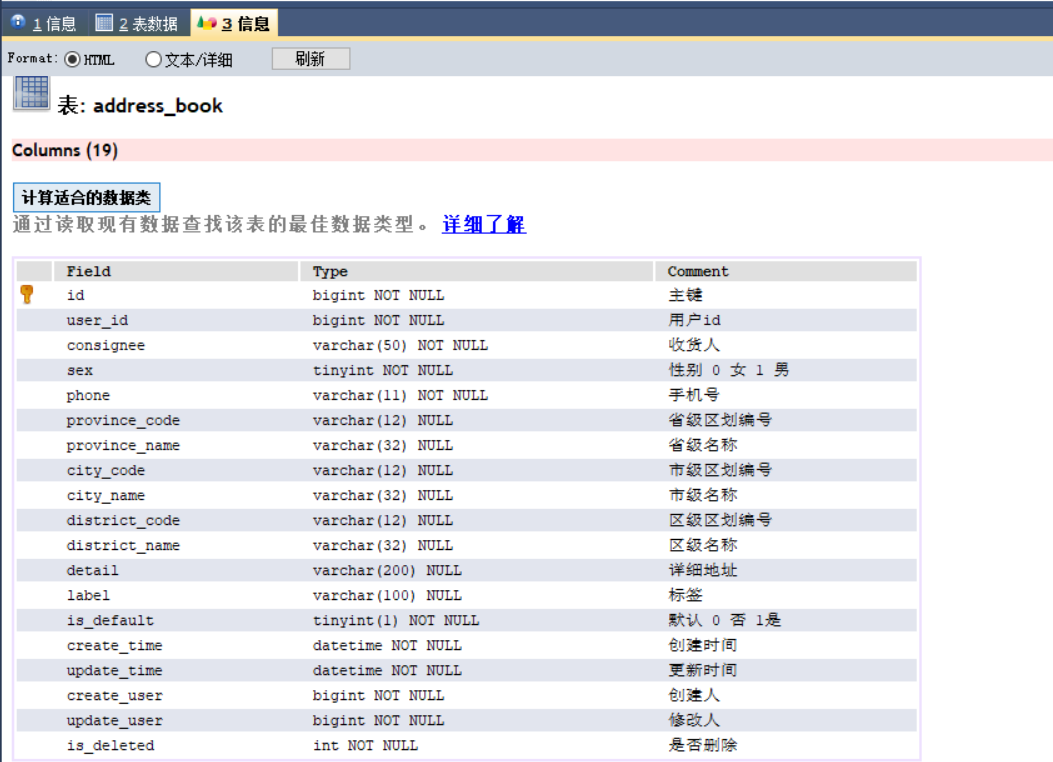Viewport: 1053px width, 762px height.
Task: Click the Comment column header
Action: click(x=785, y=271)
